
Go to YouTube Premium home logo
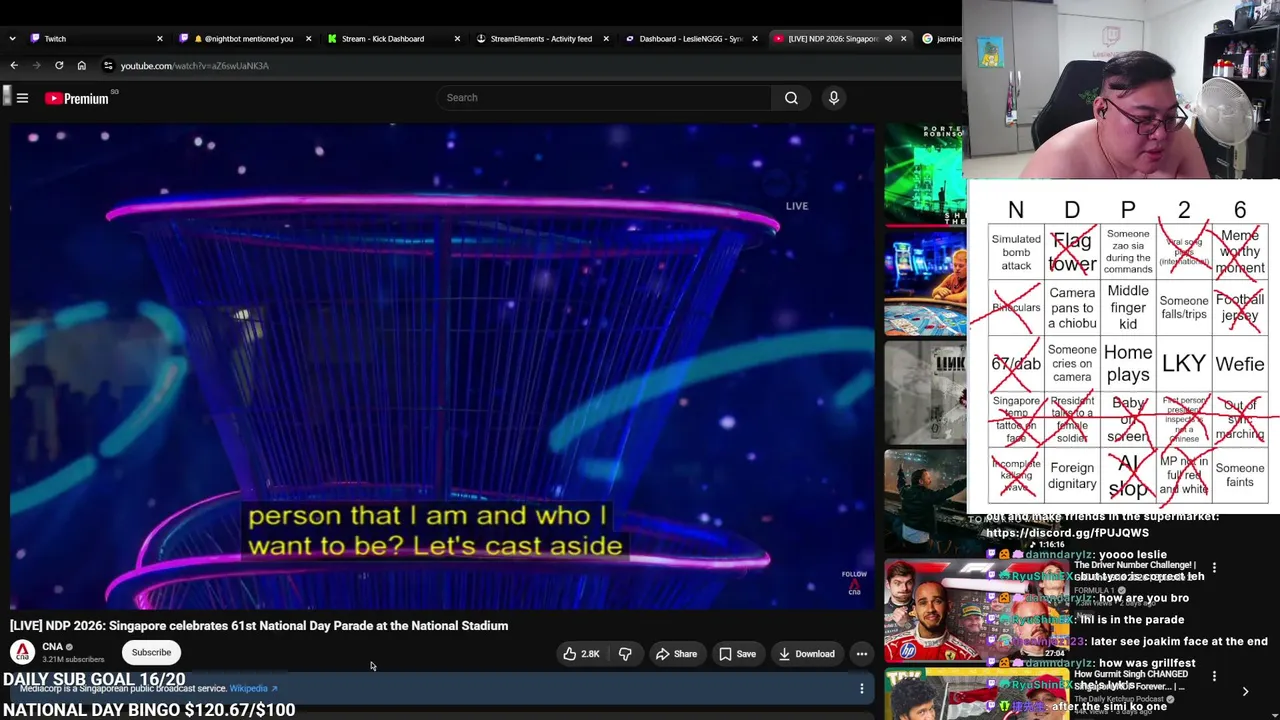(x=77, y=98)
